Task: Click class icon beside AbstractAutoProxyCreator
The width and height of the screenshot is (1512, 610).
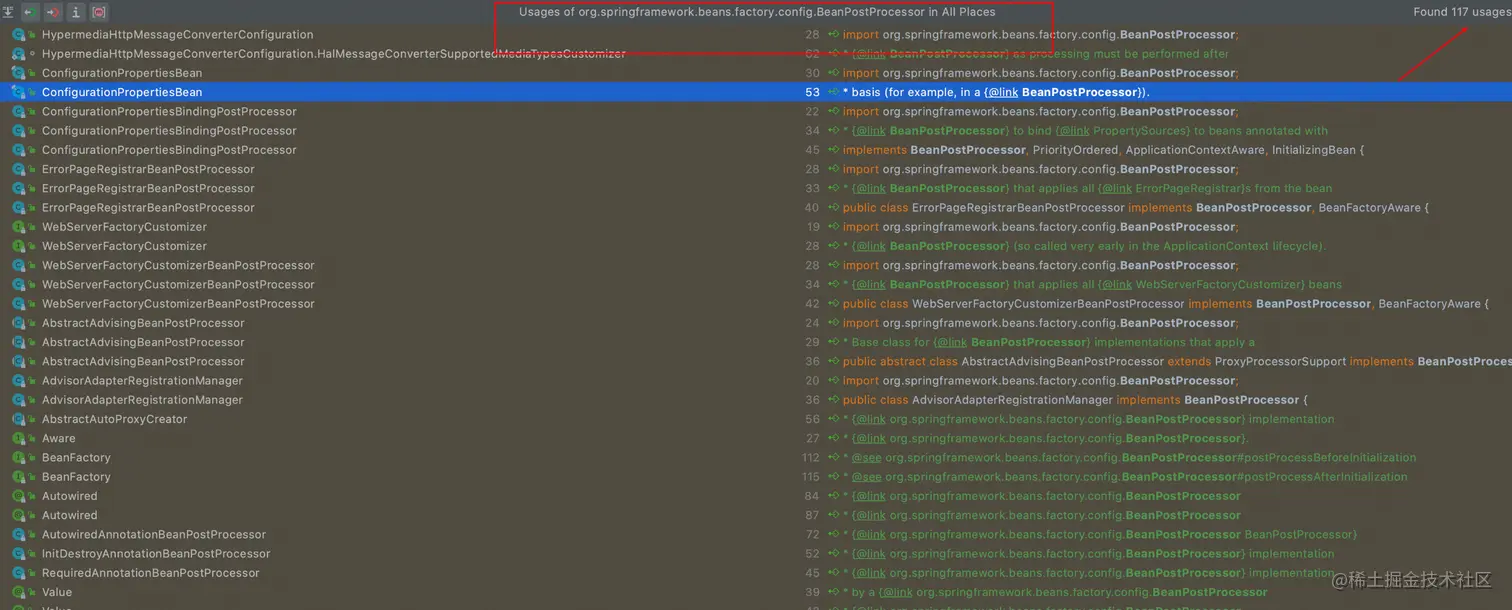Action: tap(18, 419)
